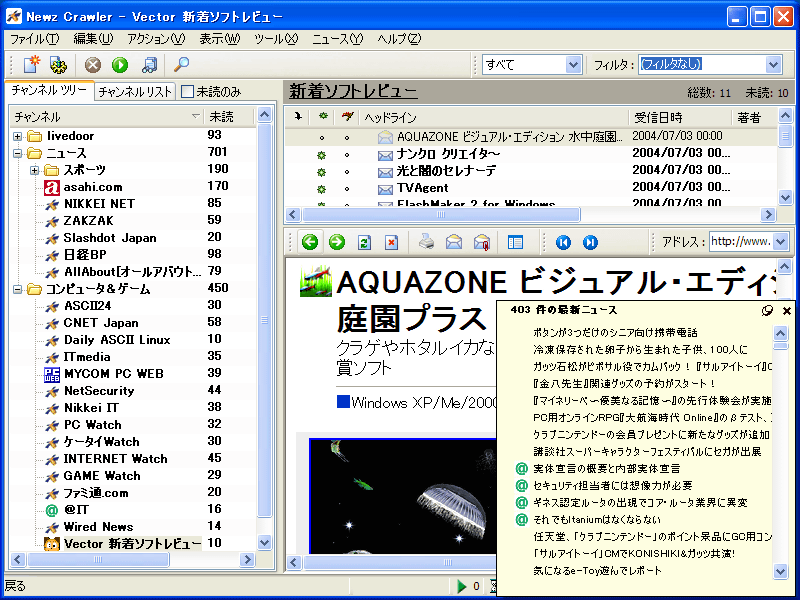
Task: Select the @IT channel
Action: click(77, 509)
